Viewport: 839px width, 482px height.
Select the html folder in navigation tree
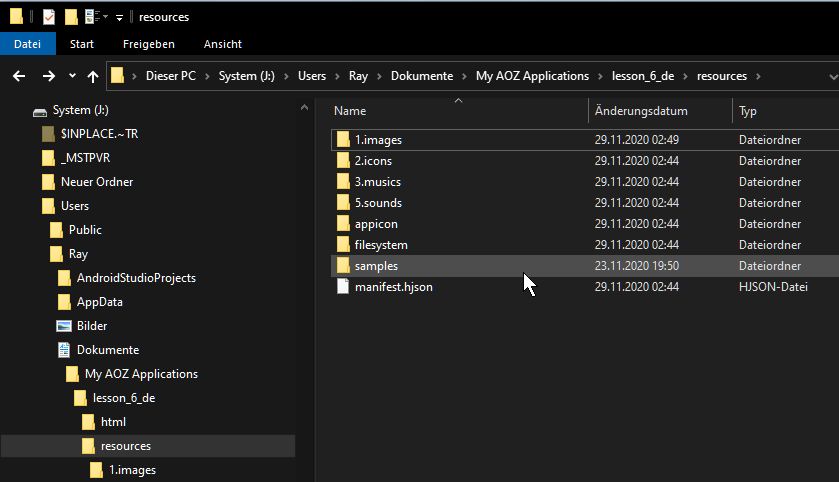tap(113, 422)
